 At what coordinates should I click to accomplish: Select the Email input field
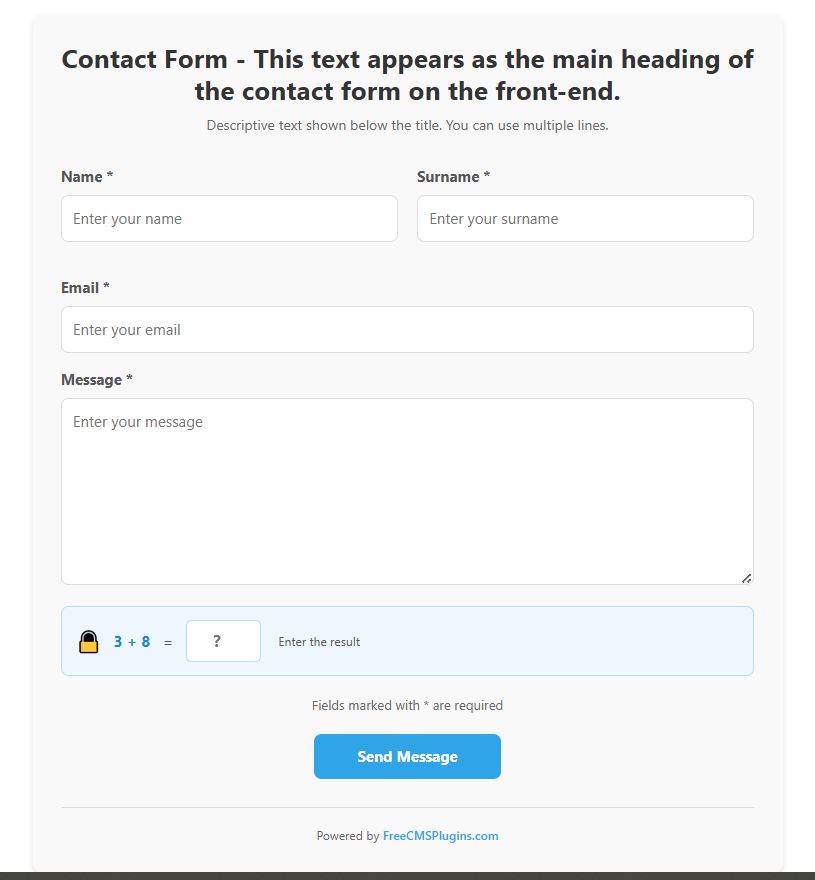click(407, 329)
